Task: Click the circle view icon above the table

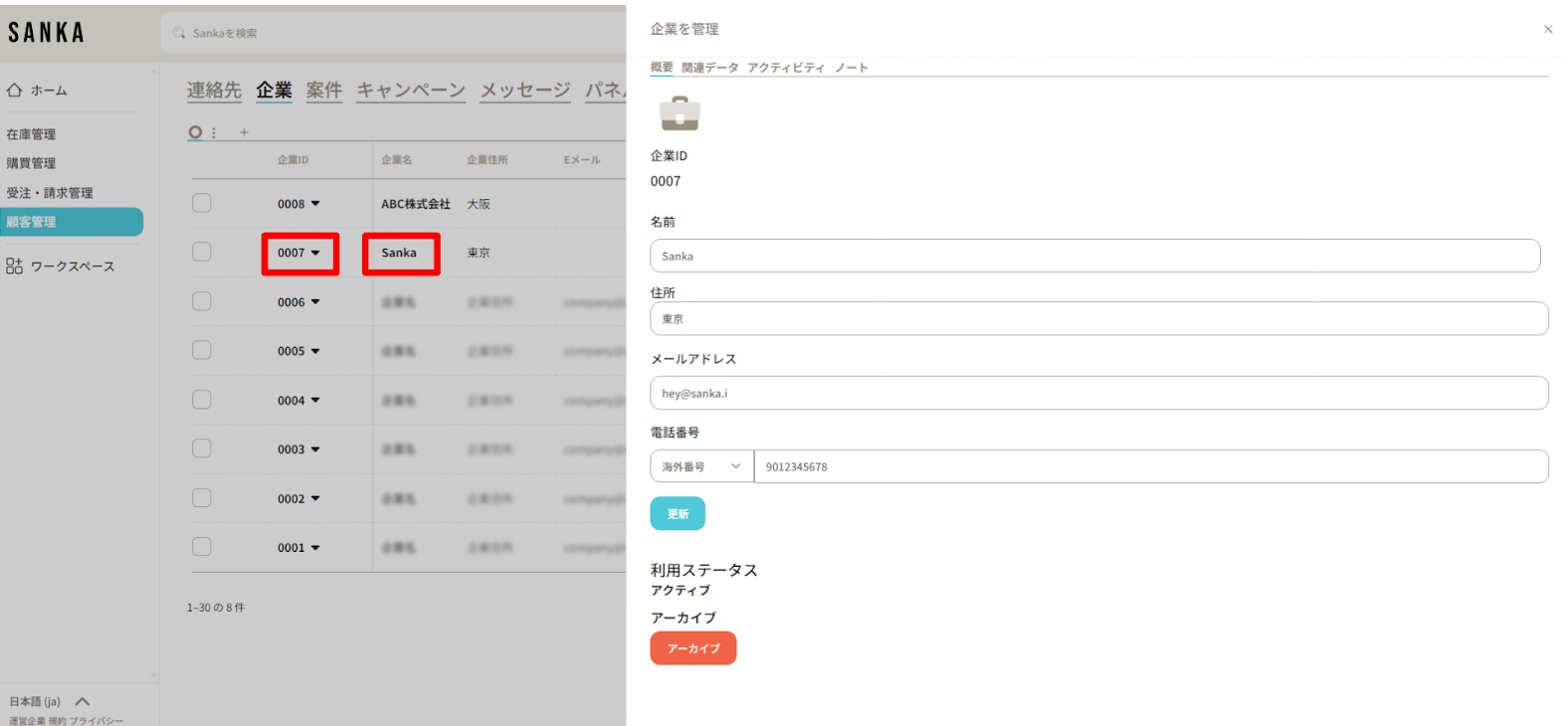Action: point(195,132)
